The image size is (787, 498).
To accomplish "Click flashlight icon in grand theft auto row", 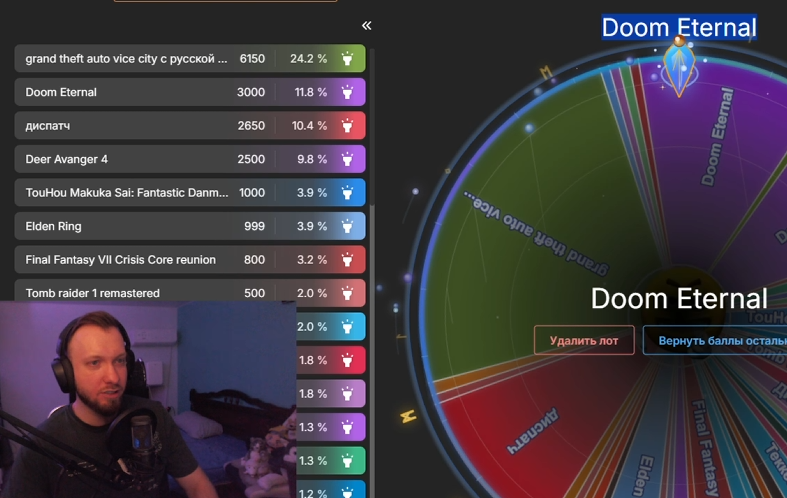I will pyautogui.click(x=347, y=59).
